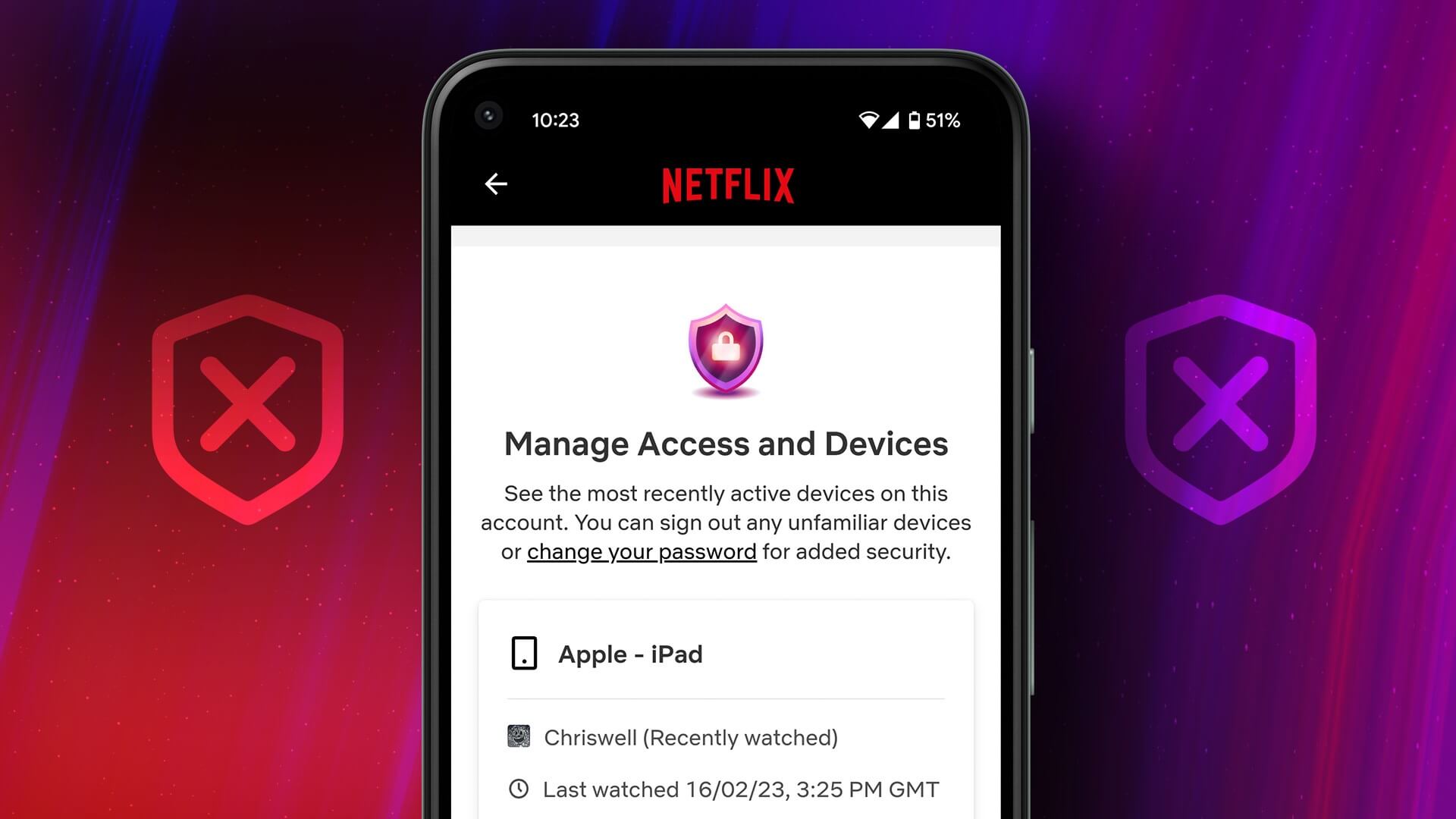Click the 'change your password' link

641,551
